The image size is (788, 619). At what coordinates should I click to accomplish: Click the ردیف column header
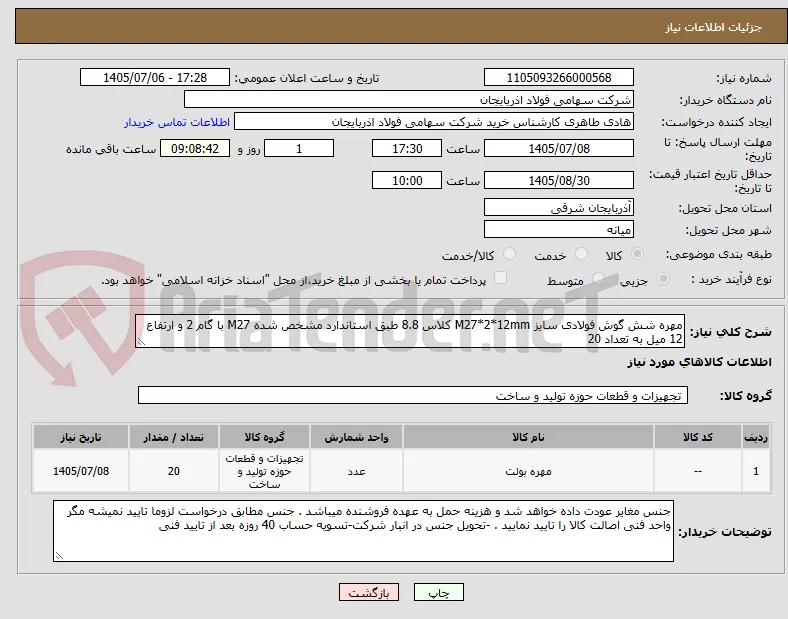755,437
